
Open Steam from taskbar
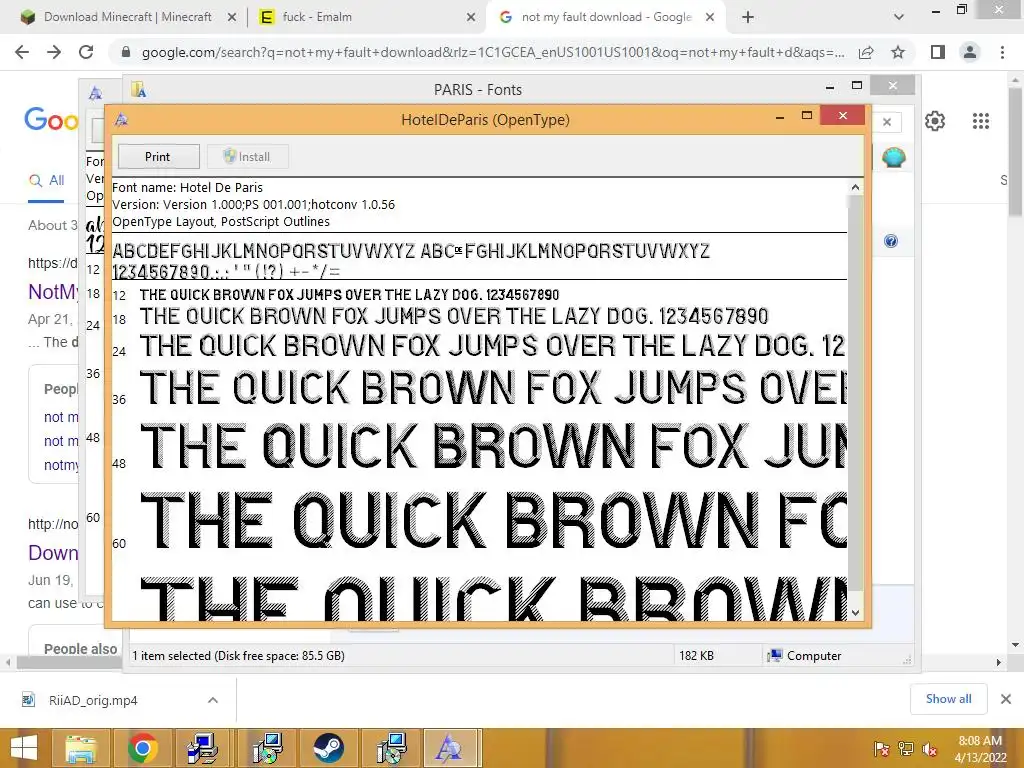pos(328,748)
